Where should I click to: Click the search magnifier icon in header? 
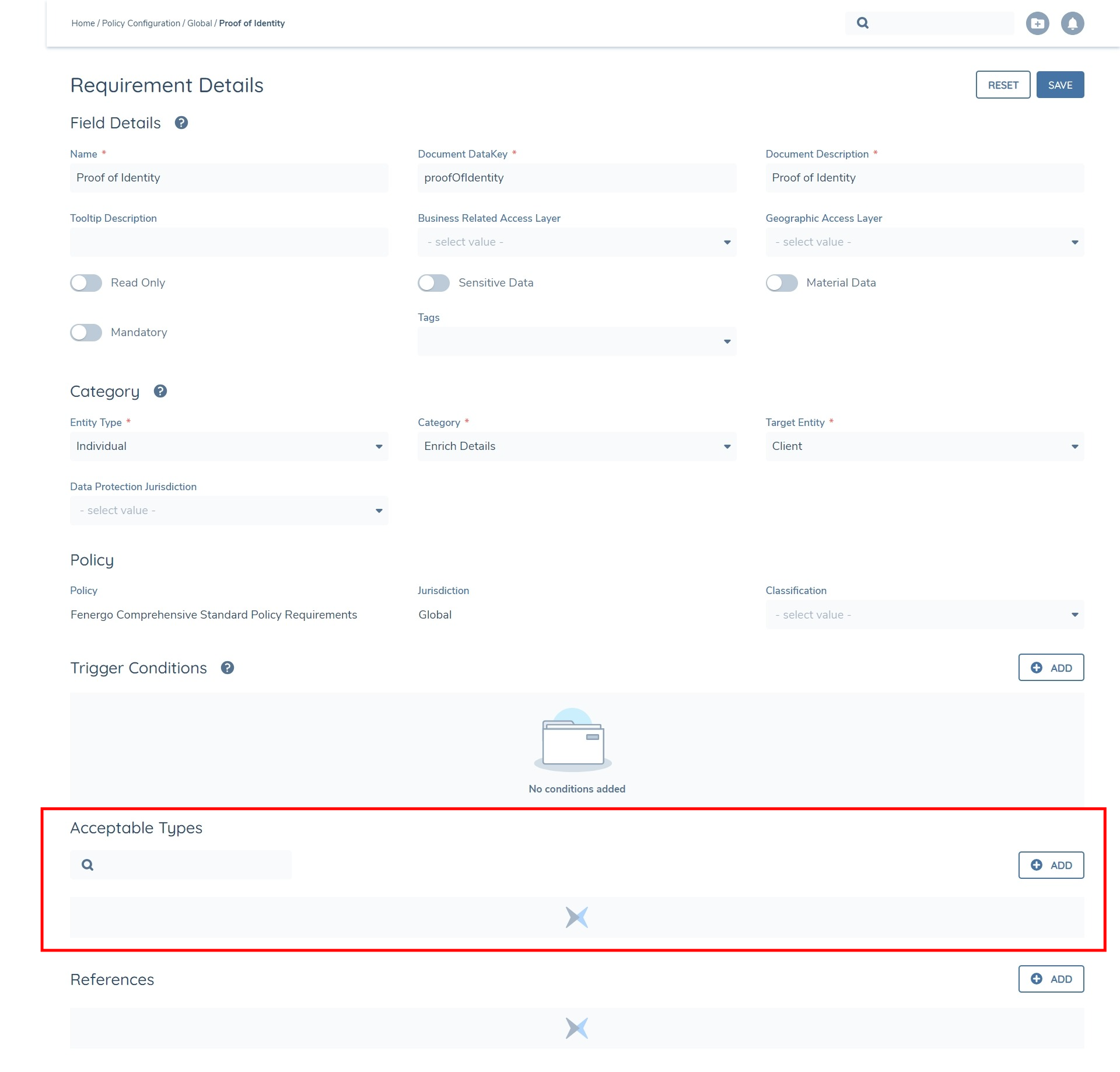click(x=863, y=23)
